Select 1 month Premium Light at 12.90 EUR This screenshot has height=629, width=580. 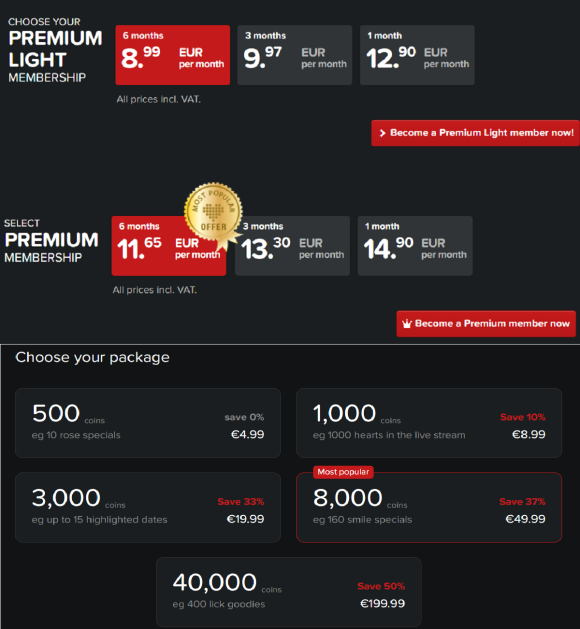pos(417,55)
